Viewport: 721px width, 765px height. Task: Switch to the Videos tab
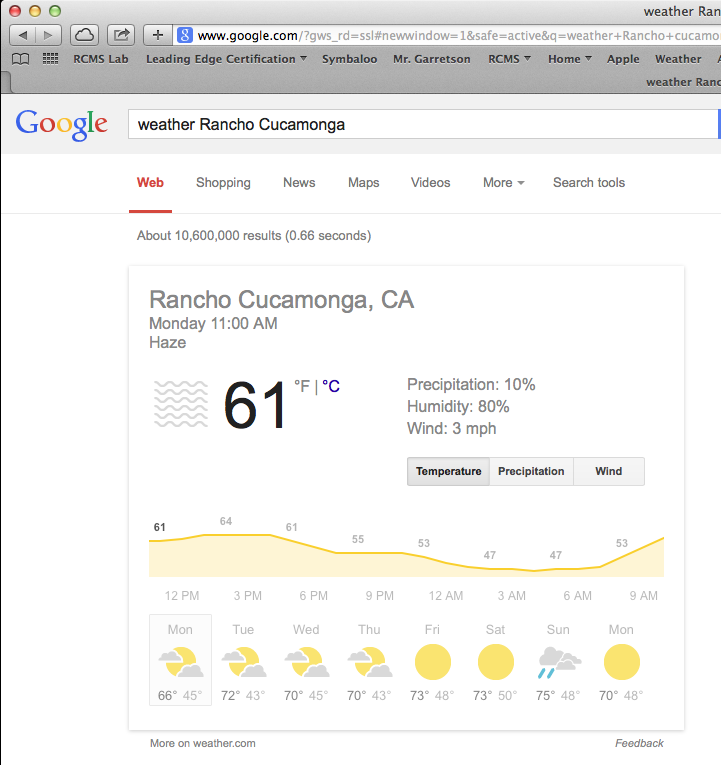(430, 182)
